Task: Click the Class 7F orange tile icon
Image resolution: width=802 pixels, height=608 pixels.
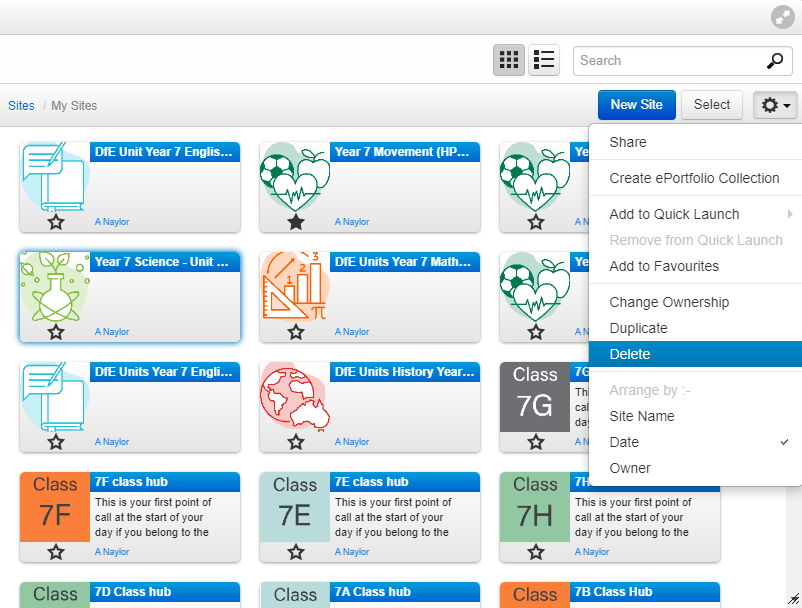Action: point(55,507)
